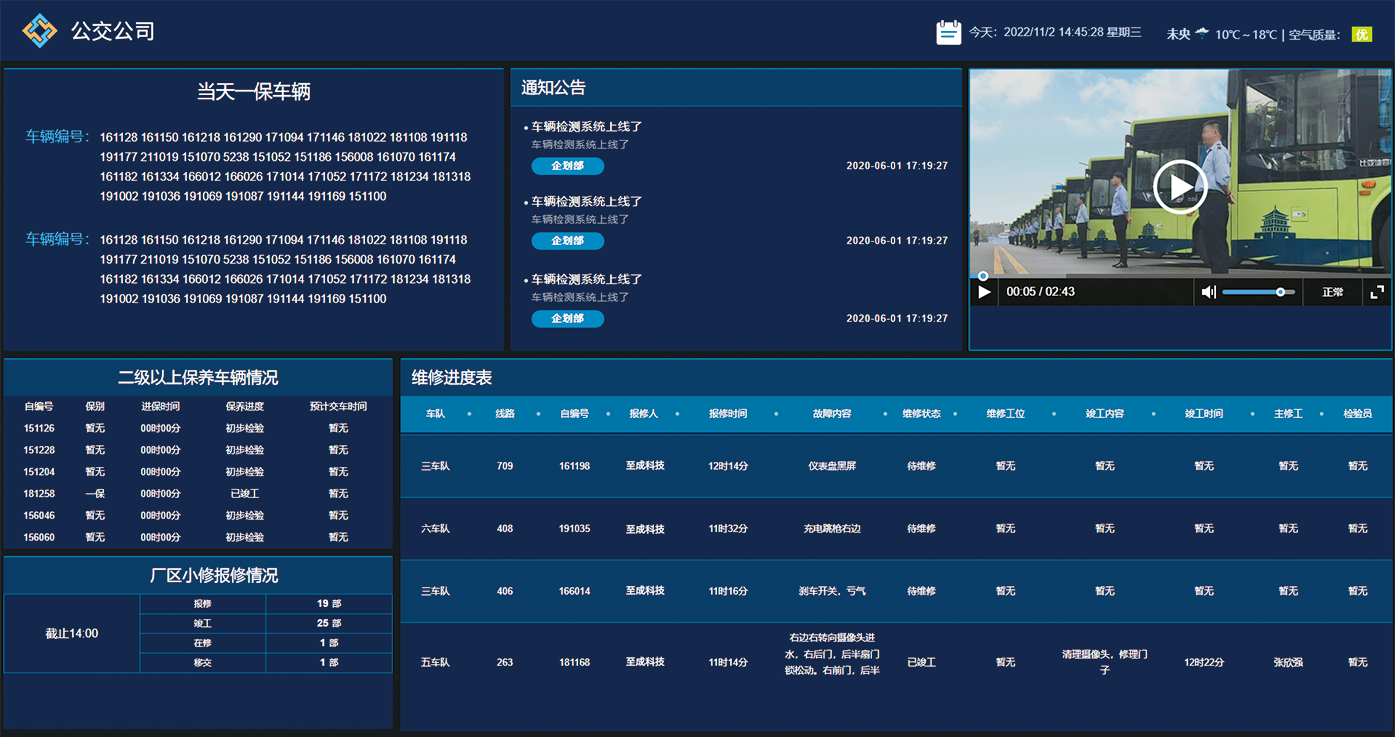This screenshot has height=737, width=1395.
Task: Click the 维修状态 column header
Action: 921,414
